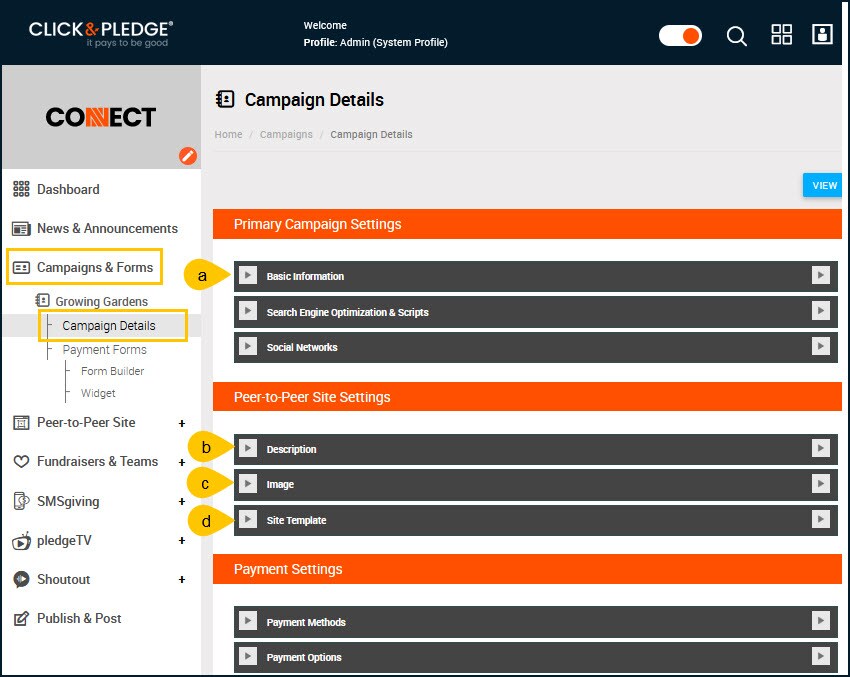Open Widget tree item
The image size is (850, 677).
98,393
